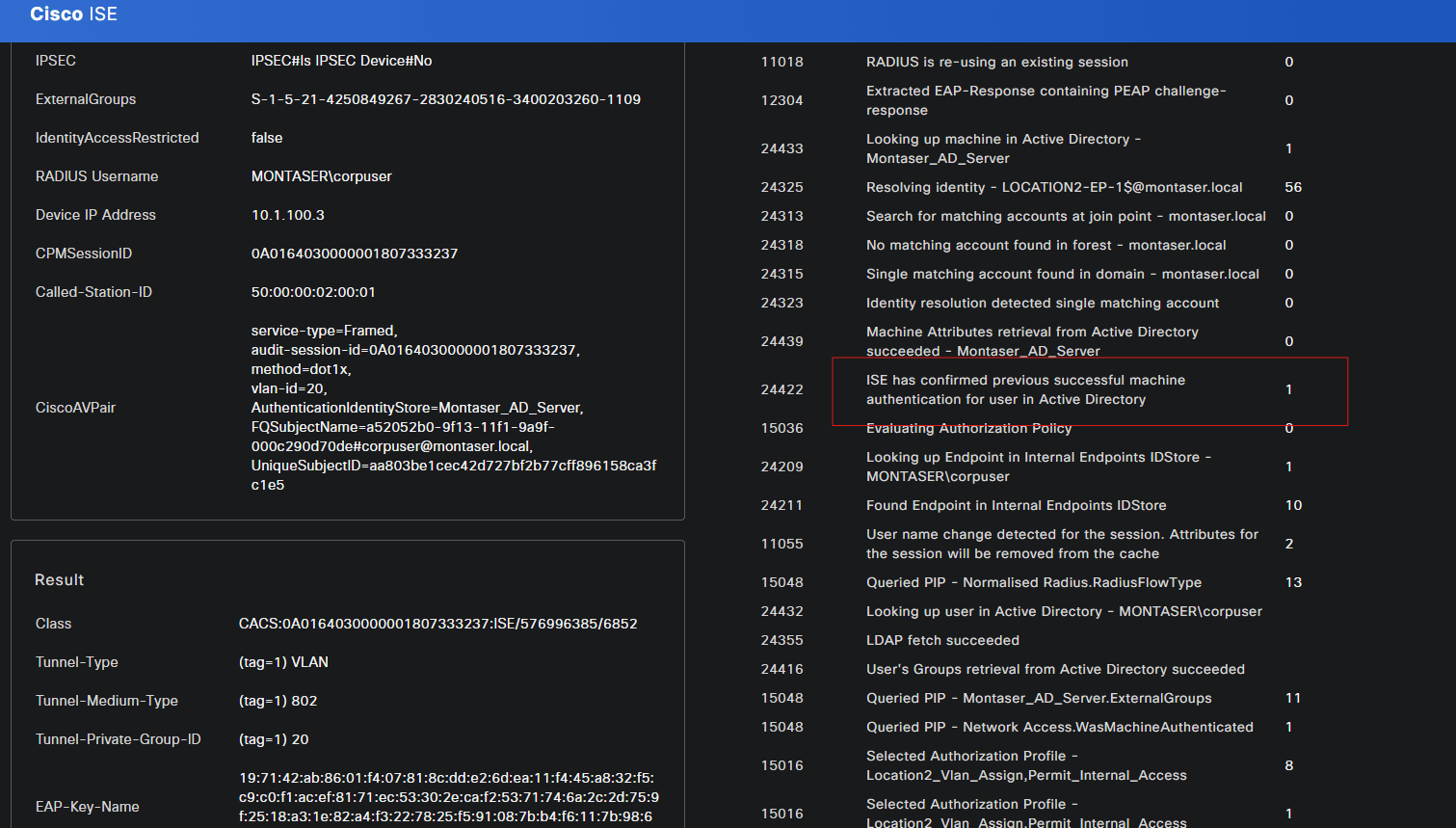Viewport: 1456px width, 828px height.
Task: Select the "Evaluating Authorization Policy" step
Action: (968, 428)
